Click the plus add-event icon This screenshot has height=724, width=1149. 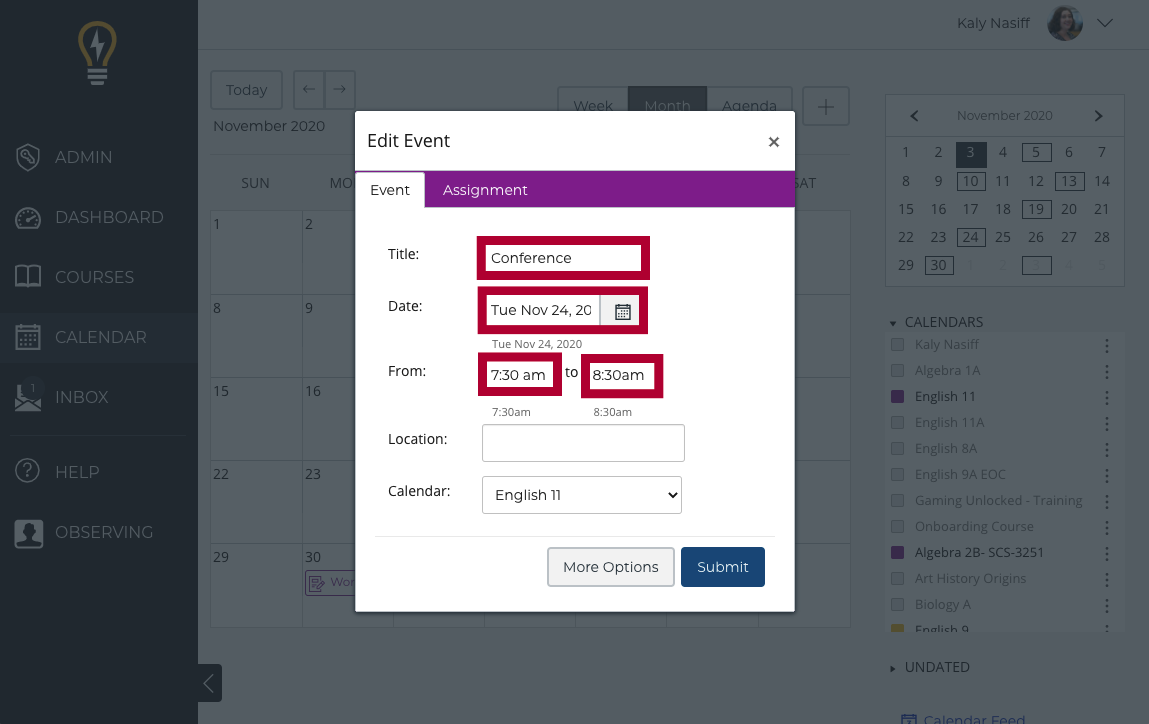(826, 107)
